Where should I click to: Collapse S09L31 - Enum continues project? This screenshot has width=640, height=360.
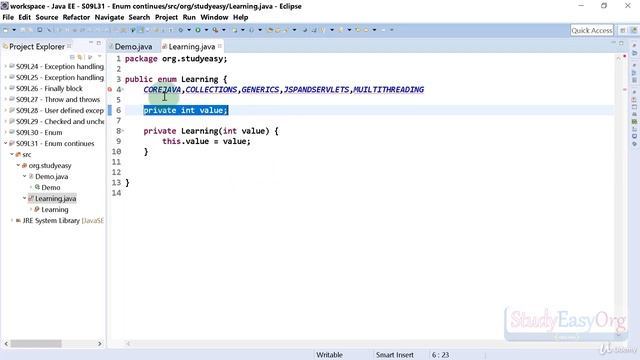[5, 143]
